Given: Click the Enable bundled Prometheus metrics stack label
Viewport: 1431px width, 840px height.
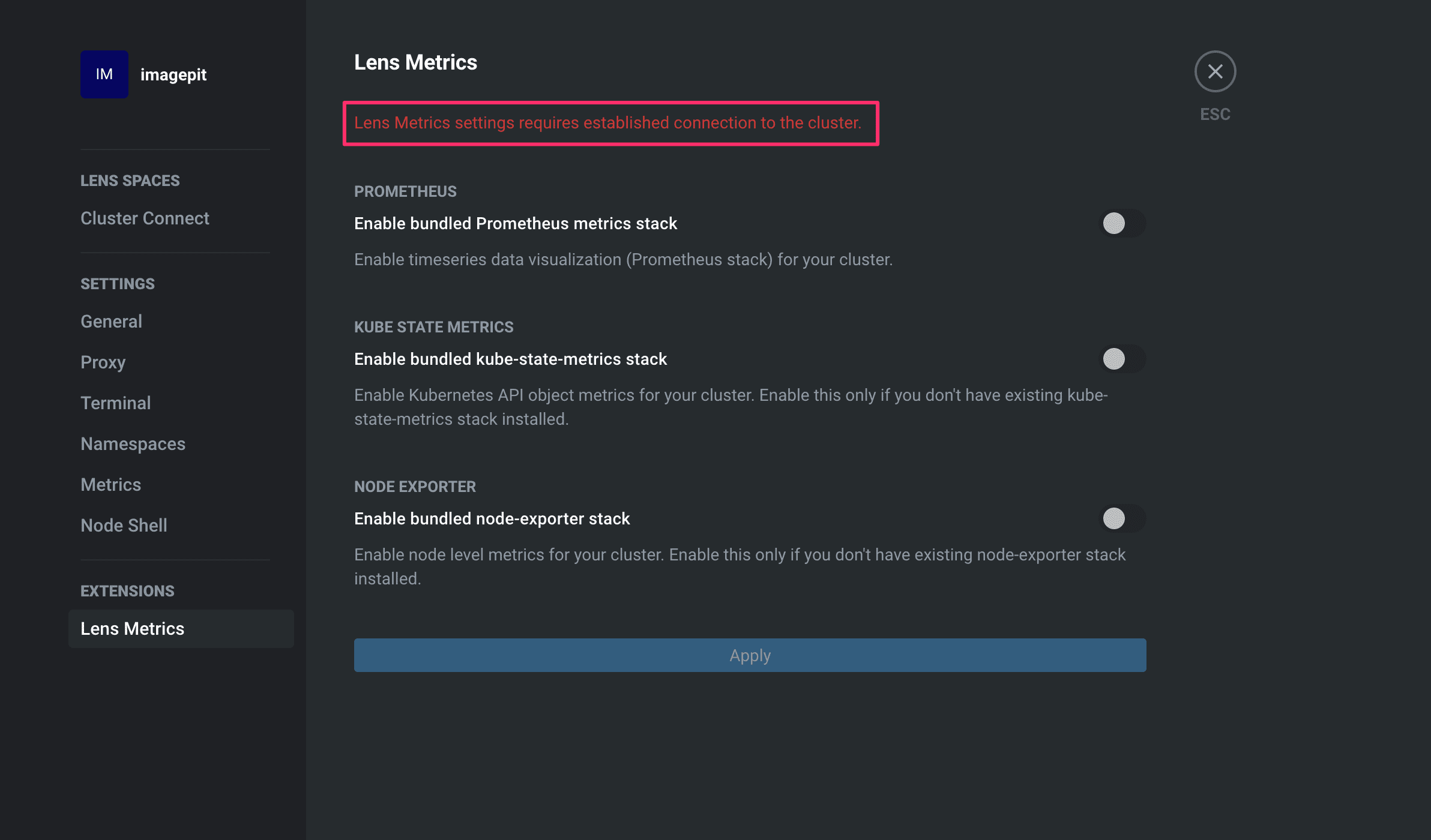Looking at the screenshot, I should (x=515, y=223).
